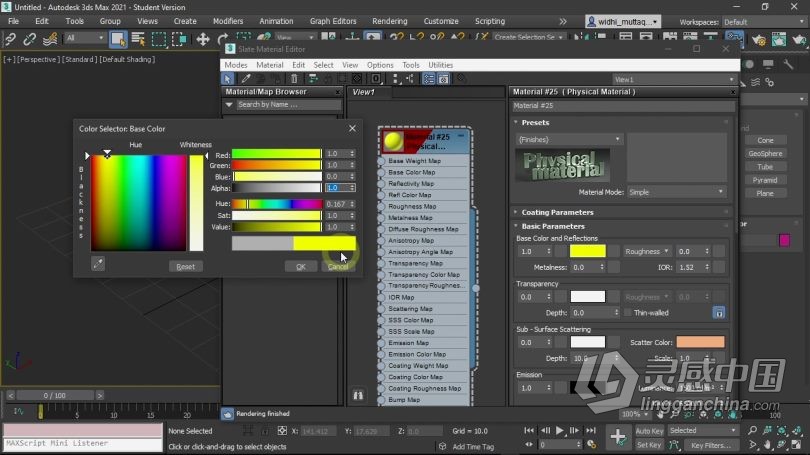Image resolution: width=810 pixels, height=455 pixels.
Task: Toggle Set Key mode
Action: (649, 445)
